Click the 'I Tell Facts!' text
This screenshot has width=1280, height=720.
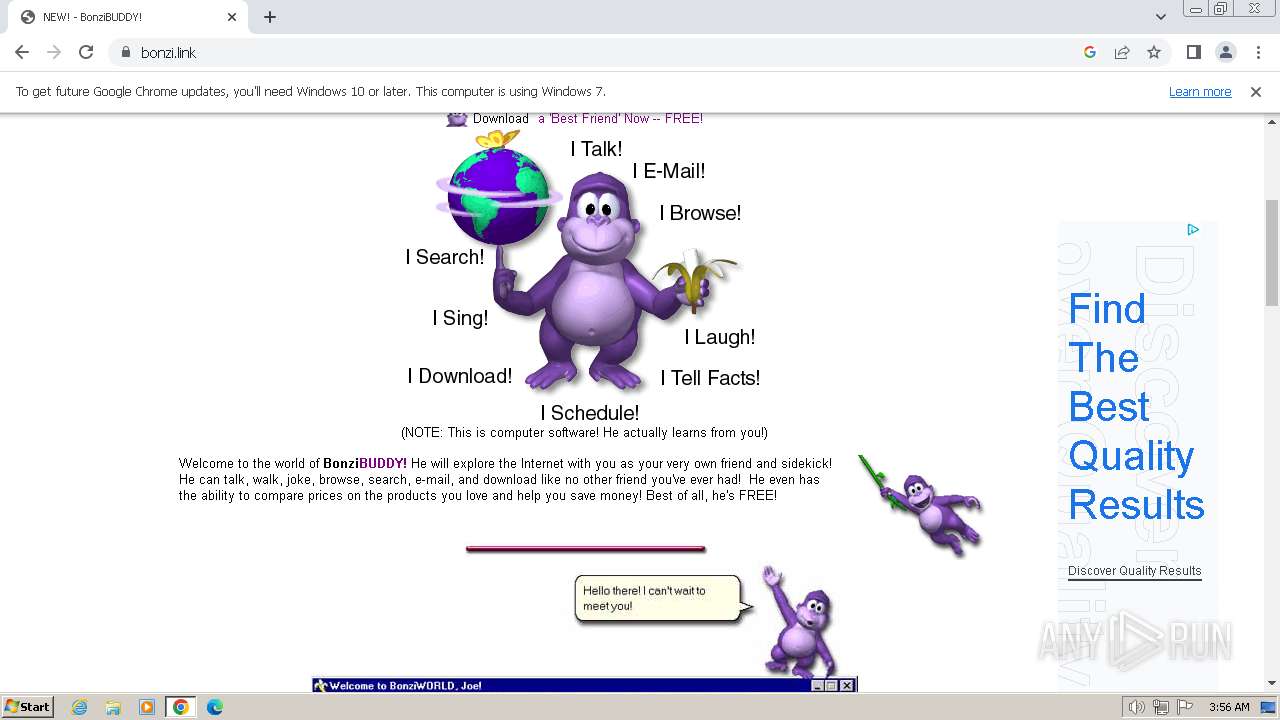tap(710, 378)
